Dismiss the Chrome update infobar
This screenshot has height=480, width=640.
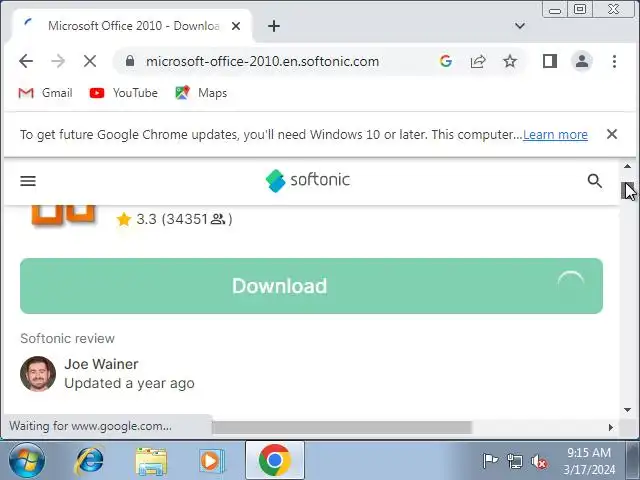click(612, 134)
